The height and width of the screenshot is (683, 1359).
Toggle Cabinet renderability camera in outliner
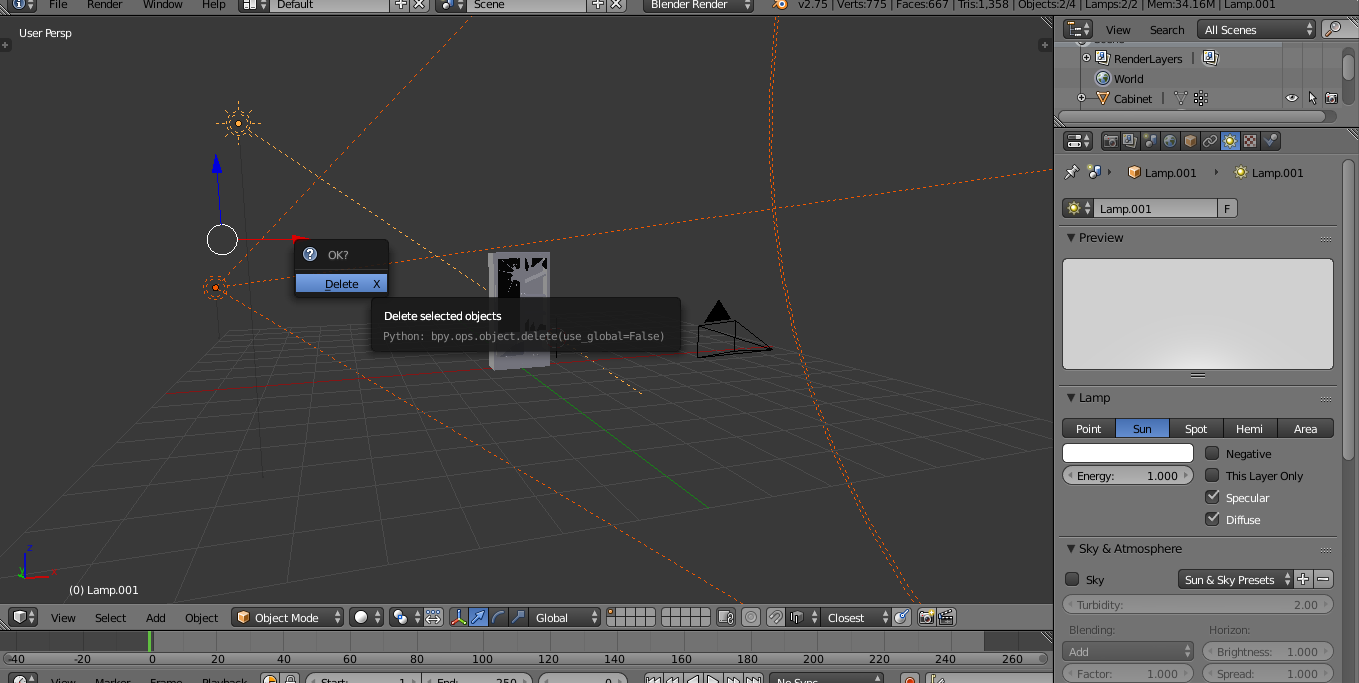[x=1331, y=98]
